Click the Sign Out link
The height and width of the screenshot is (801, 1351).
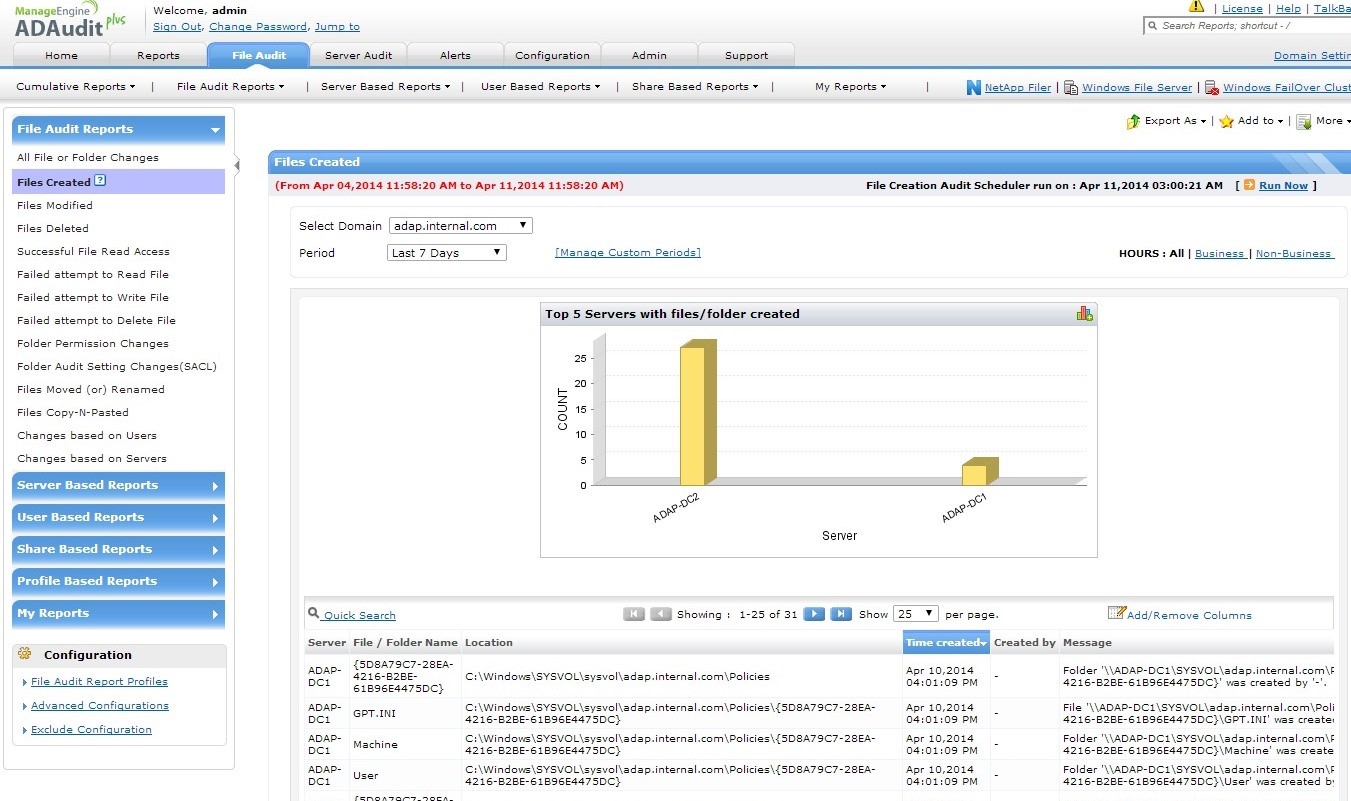pyautogui.click(x=177, y=27)
